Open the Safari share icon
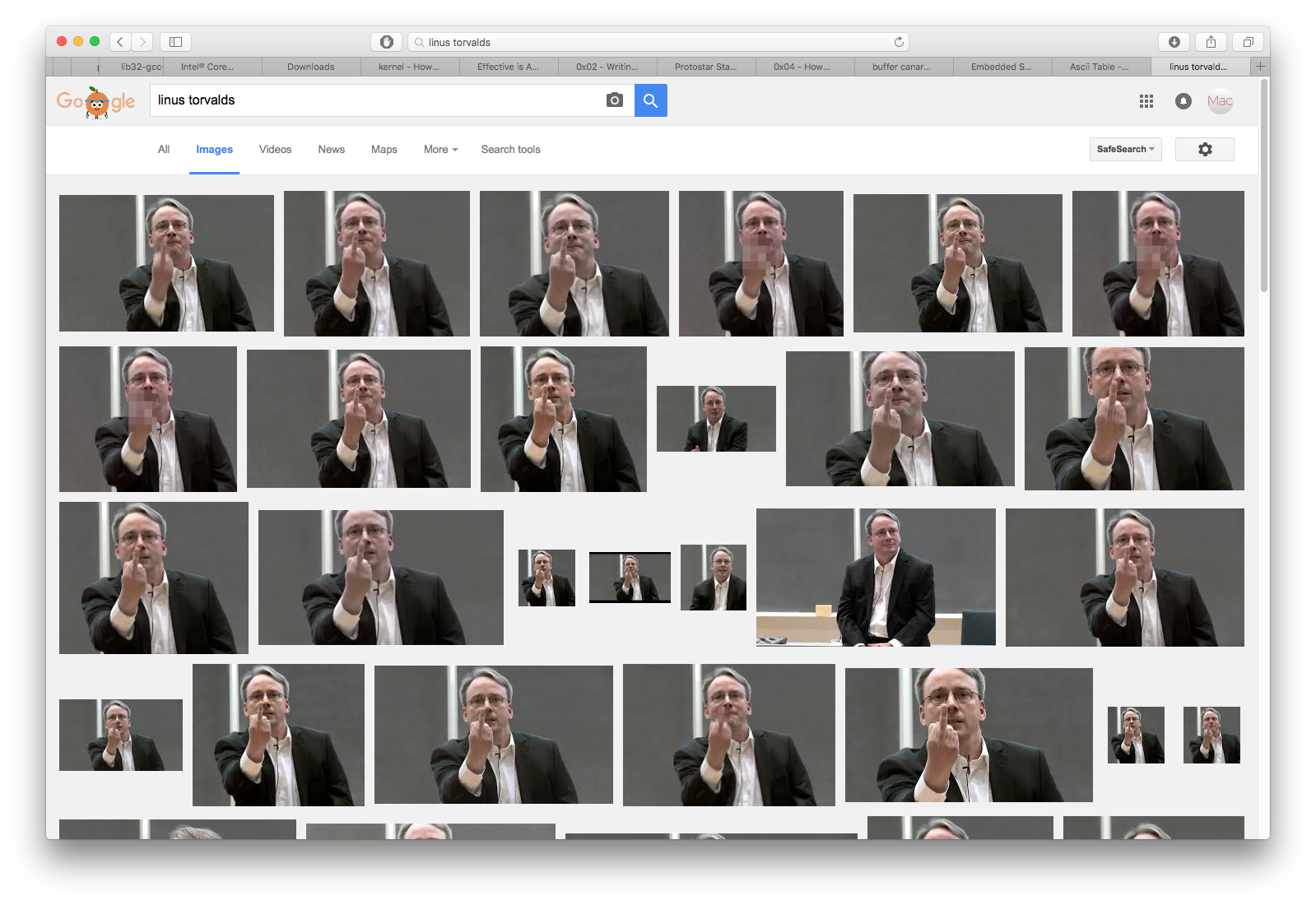 (x=1211, y=42)
